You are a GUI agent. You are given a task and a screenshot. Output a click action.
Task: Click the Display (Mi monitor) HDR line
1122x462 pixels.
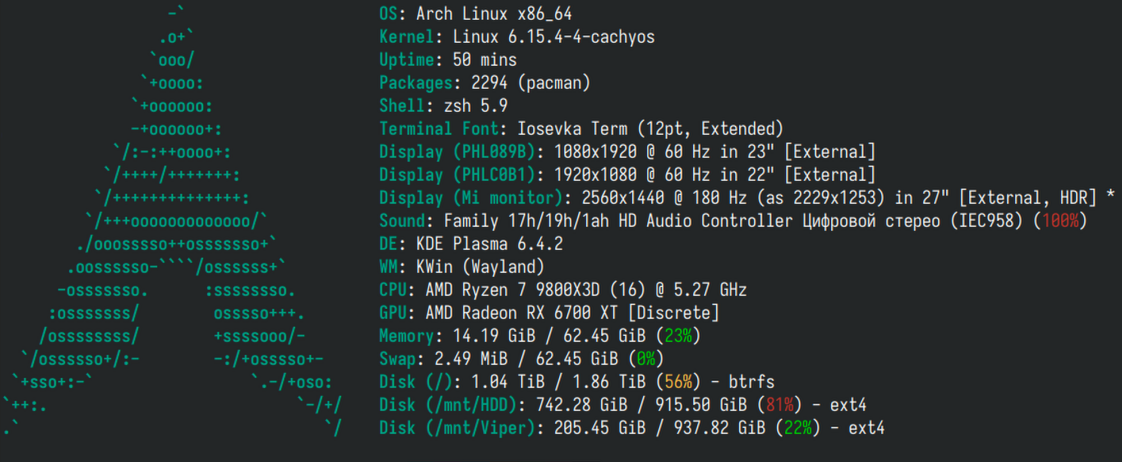click(x=747, y=198)
